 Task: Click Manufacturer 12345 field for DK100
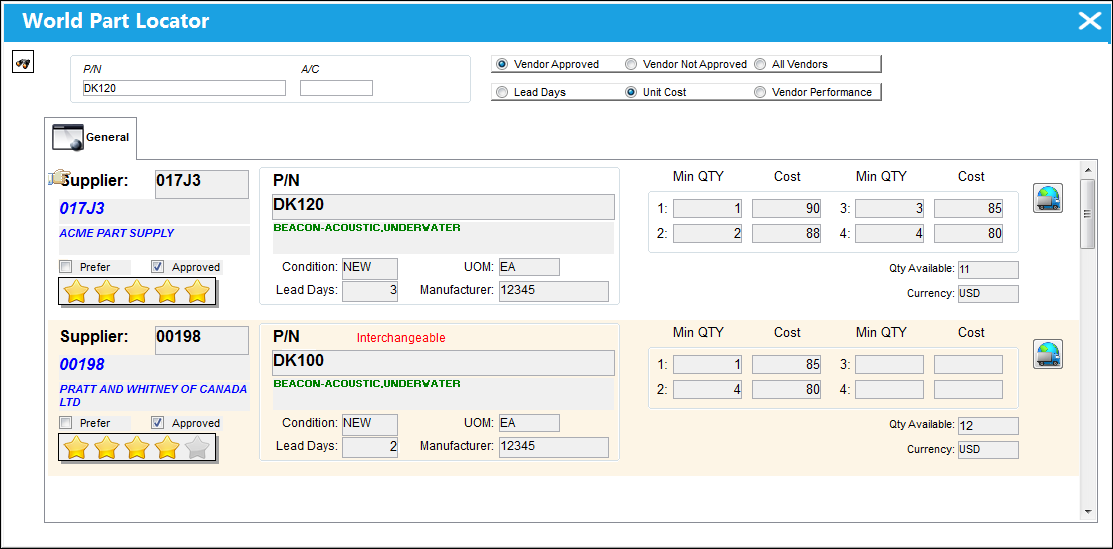(x=554, y=447)
